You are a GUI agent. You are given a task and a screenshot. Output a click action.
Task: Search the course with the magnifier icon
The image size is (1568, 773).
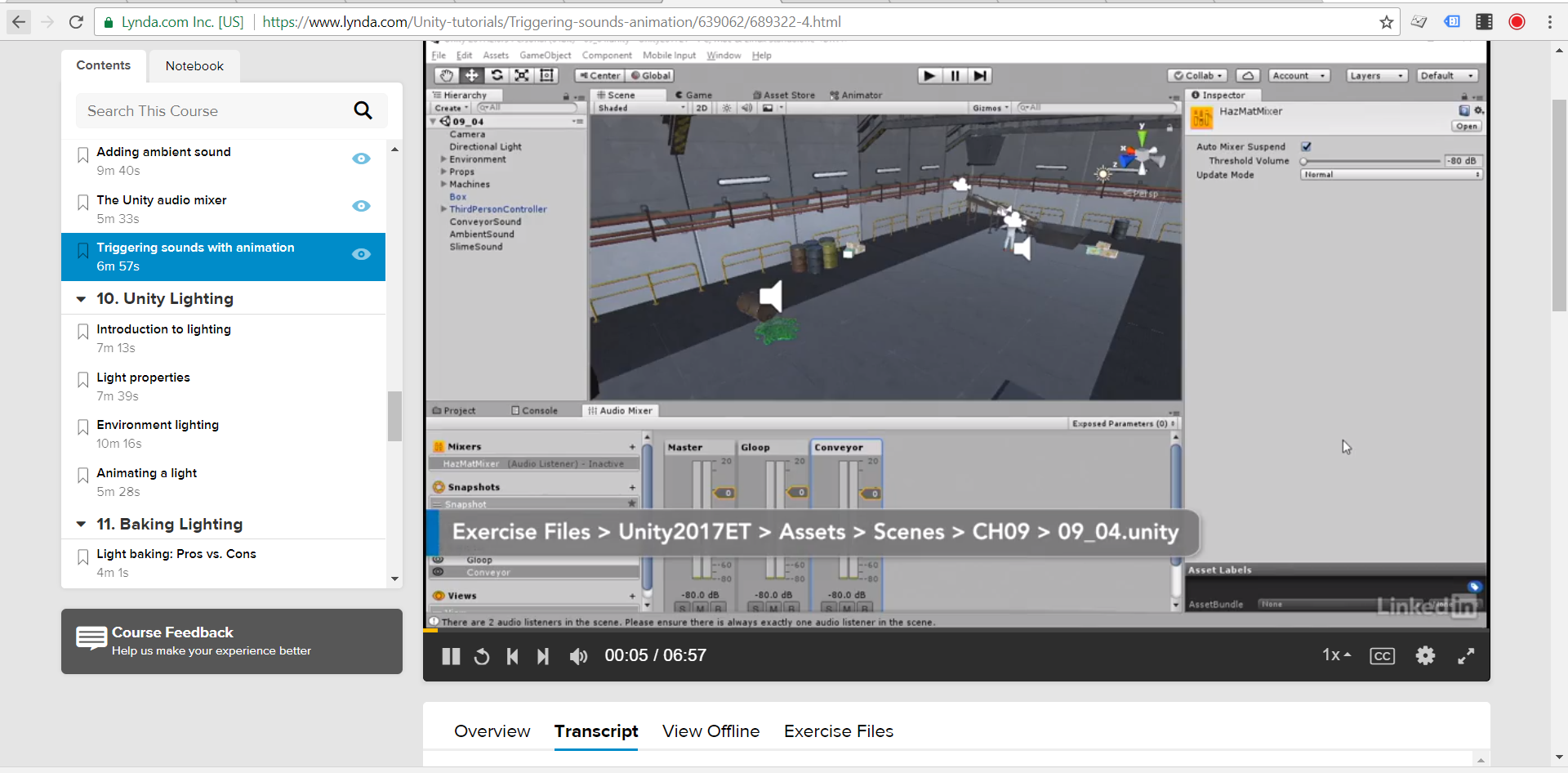(363, 110)
